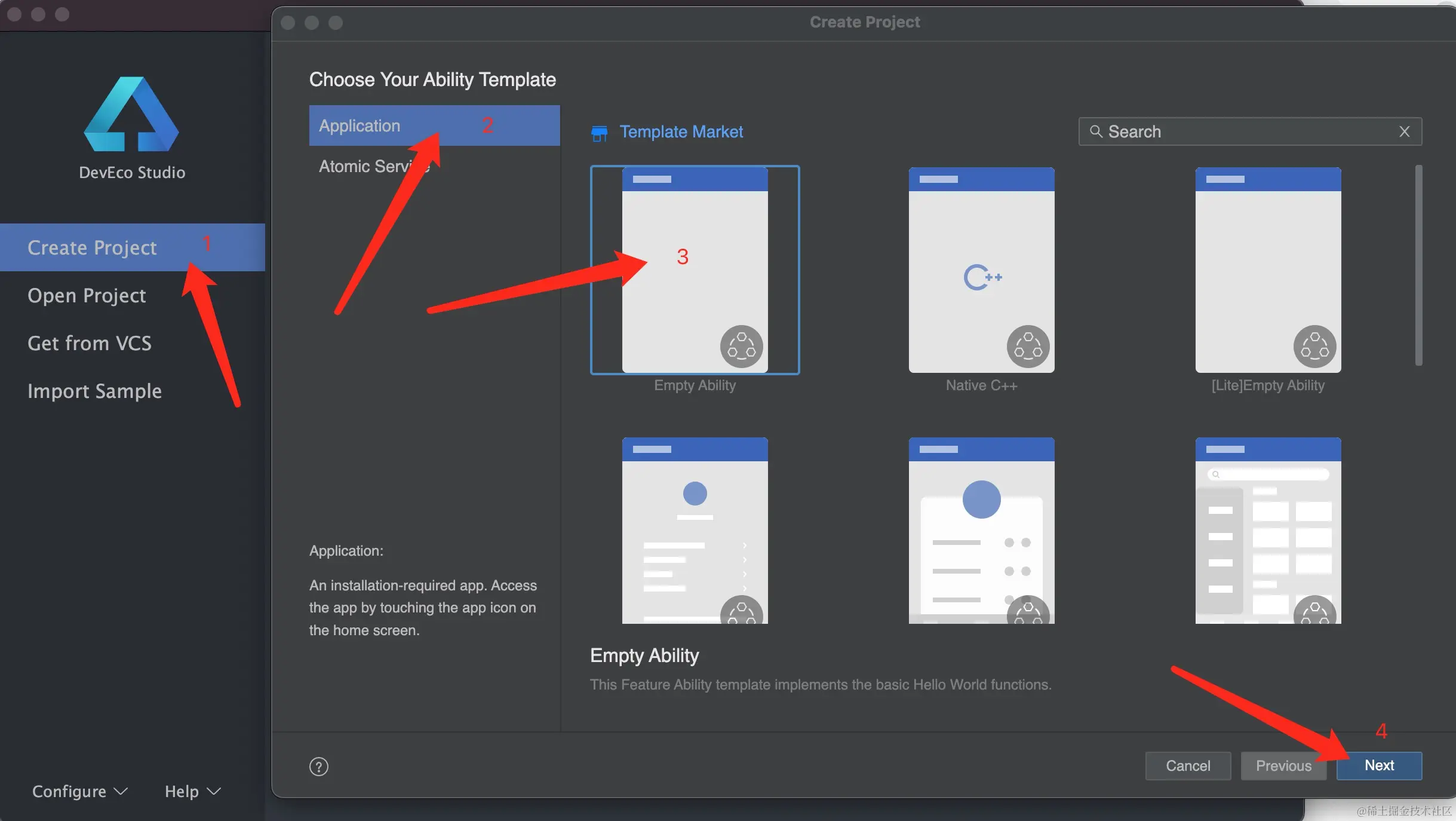Screen dimensions: 1456x821
Task: Click the Next button
Action: coord(1379,765)
